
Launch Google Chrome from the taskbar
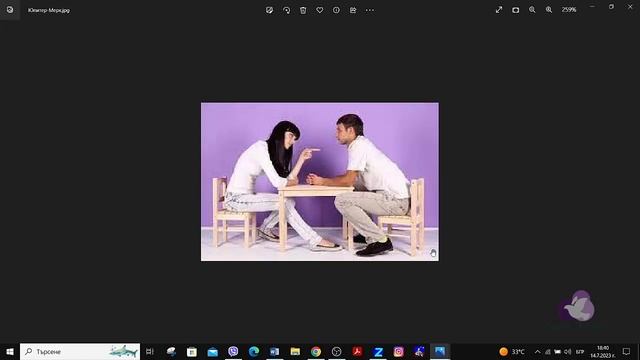click(x=316, y=351)
